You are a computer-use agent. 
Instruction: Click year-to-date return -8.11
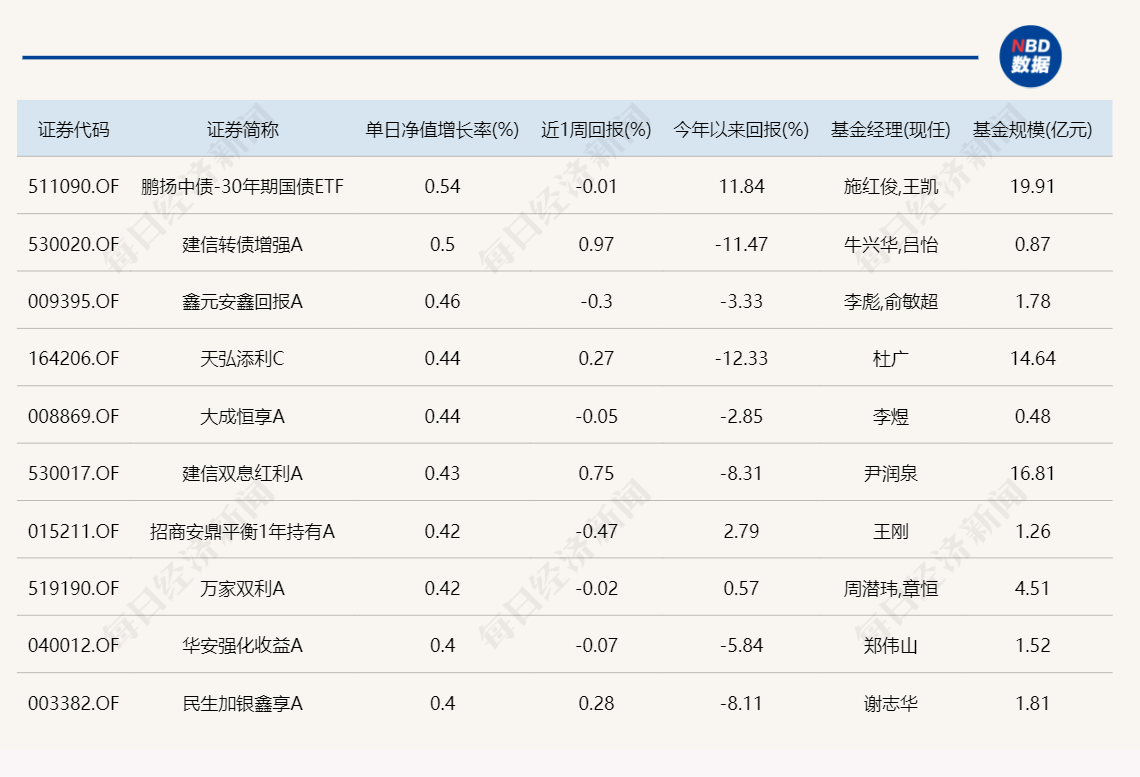click(x=742, y=704)
